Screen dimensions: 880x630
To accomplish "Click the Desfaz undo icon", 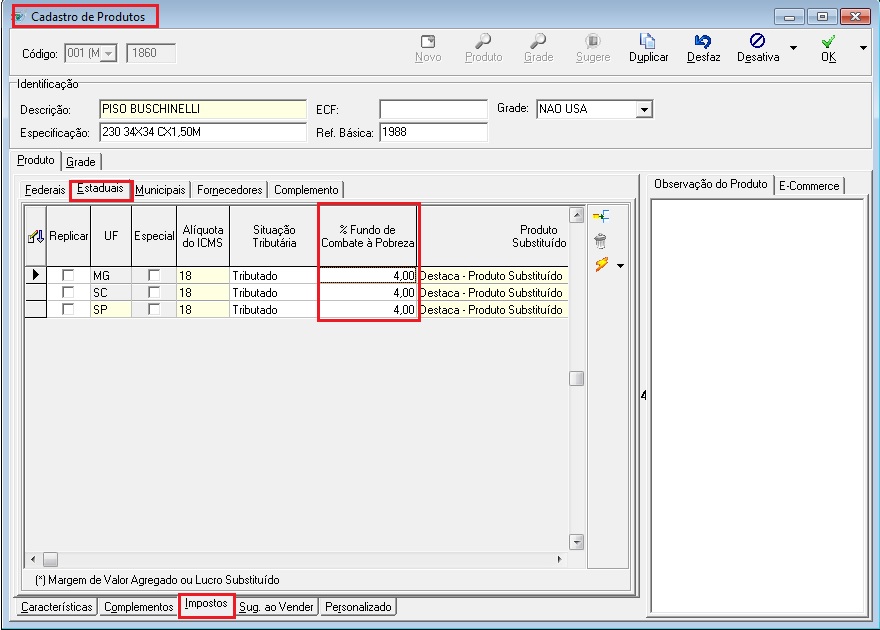I will click(x=703, y=42).
